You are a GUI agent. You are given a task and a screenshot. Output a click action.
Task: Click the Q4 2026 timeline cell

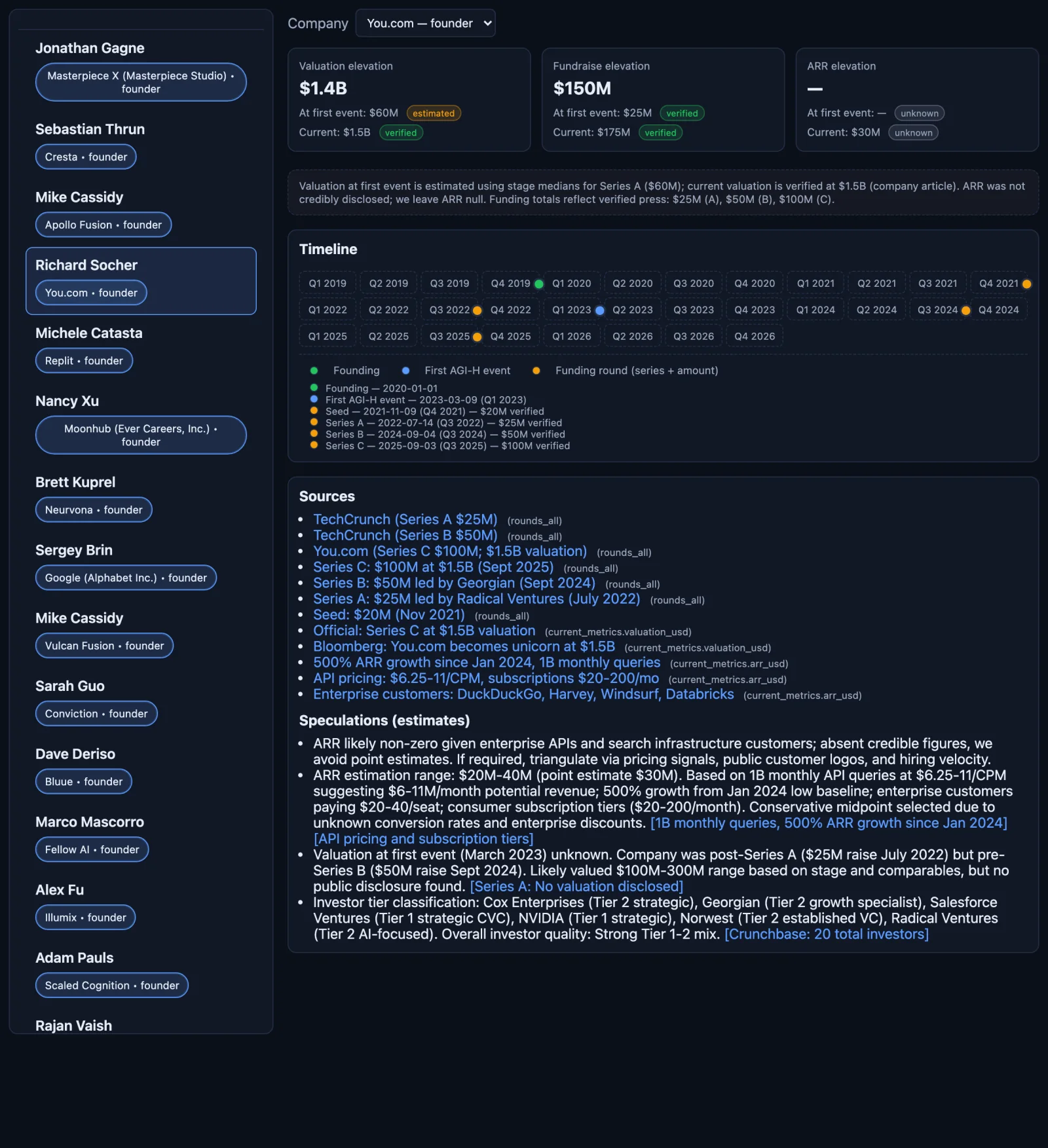tap(755, 336)
